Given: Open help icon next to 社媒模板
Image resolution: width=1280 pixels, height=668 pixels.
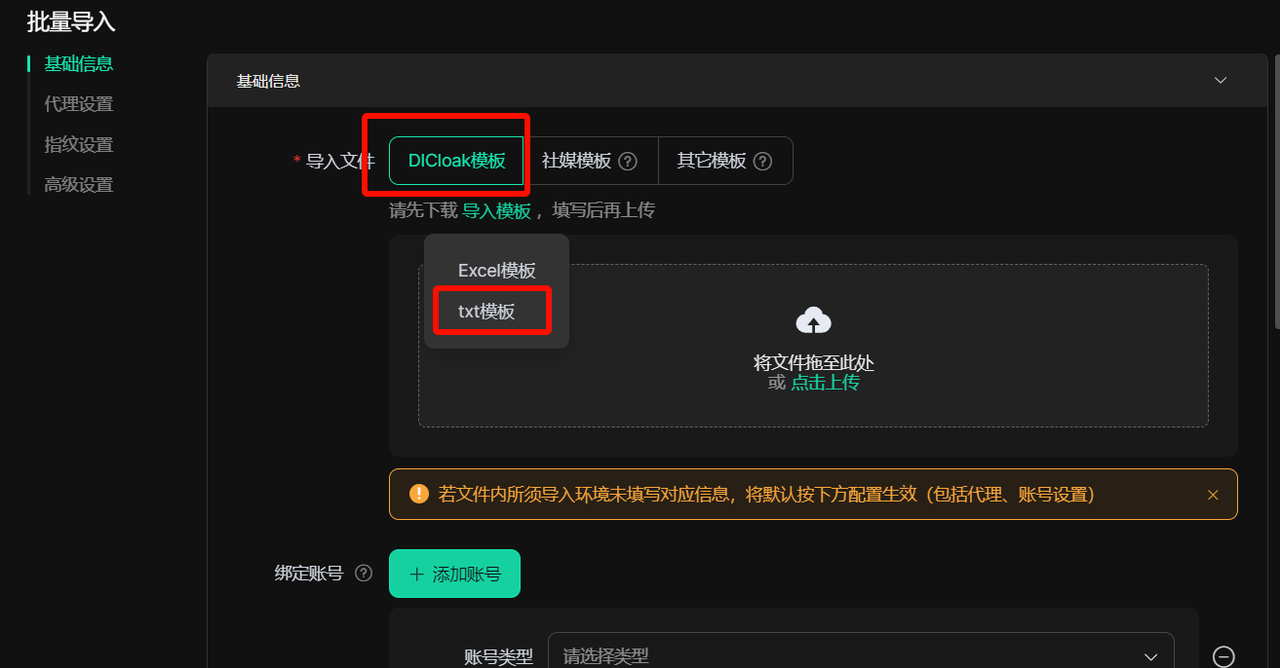Looking at the screenshot, I should click(x=628, y=161).
